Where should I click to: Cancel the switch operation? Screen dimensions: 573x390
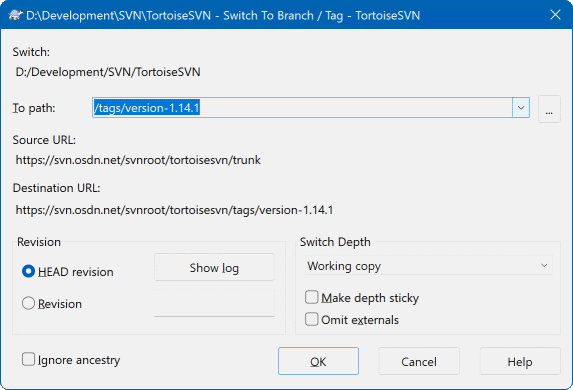click(419, 361)
